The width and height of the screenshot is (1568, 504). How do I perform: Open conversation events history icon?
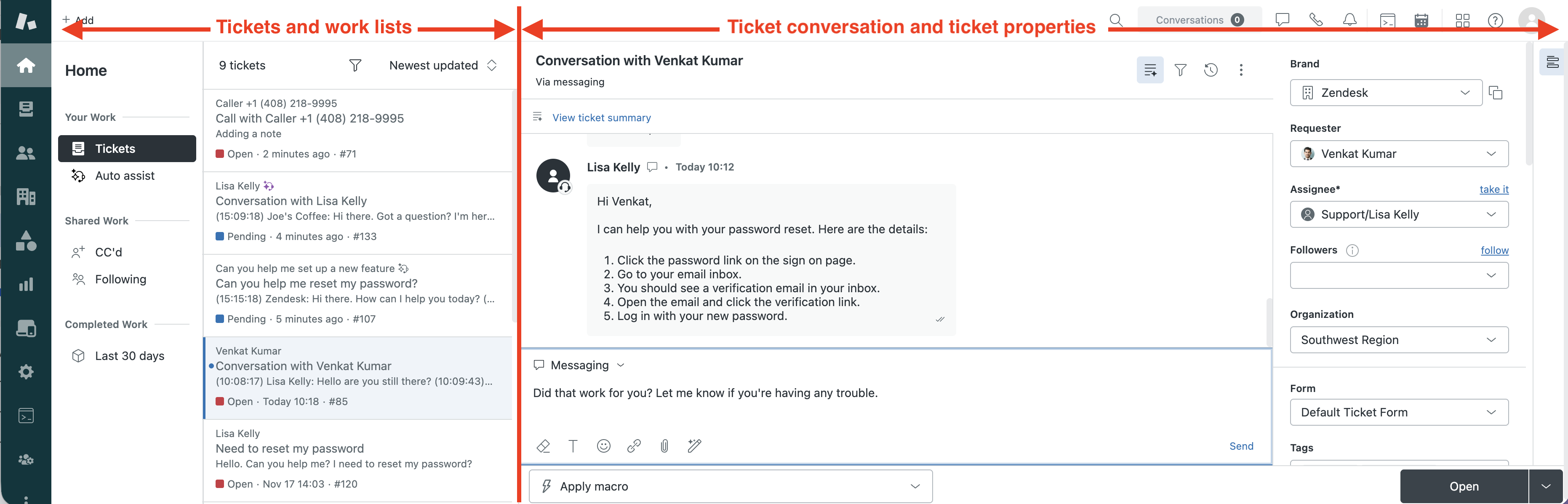click(1211, 70)
